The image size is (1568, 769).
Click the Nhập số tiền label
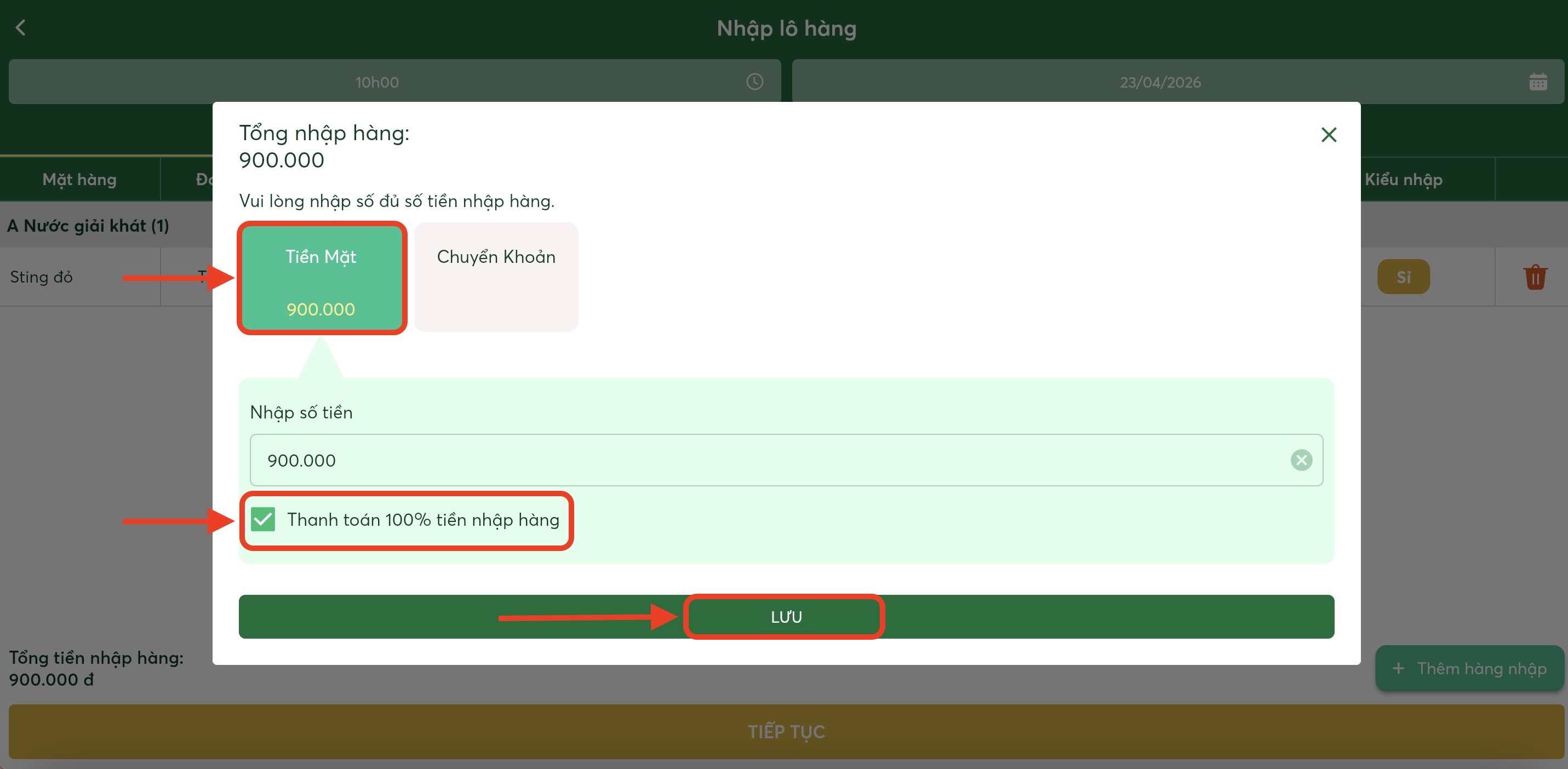301,412
